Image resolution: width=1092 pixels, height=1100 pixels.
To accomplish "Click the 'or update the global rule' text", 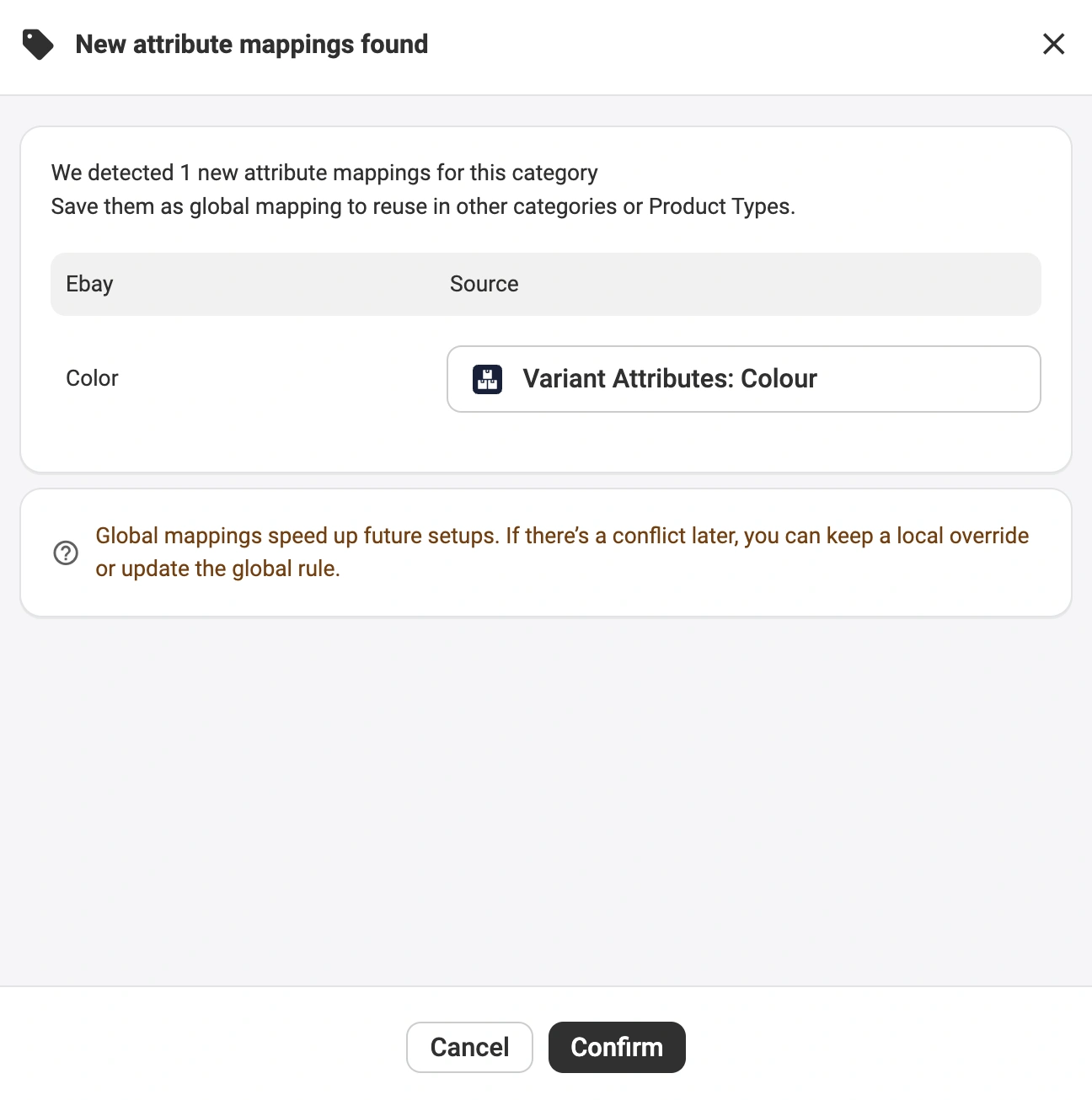I will tap(218, 569).
